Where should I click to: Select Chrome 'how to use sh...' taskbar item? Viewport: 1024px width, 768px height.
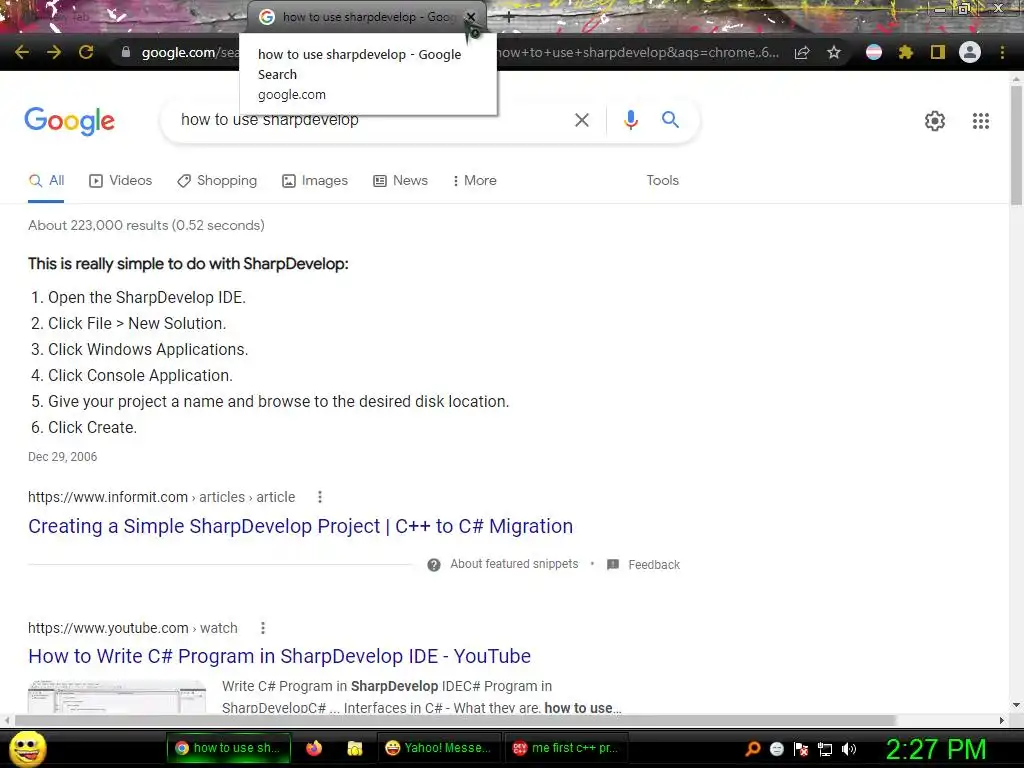(229, 748)
